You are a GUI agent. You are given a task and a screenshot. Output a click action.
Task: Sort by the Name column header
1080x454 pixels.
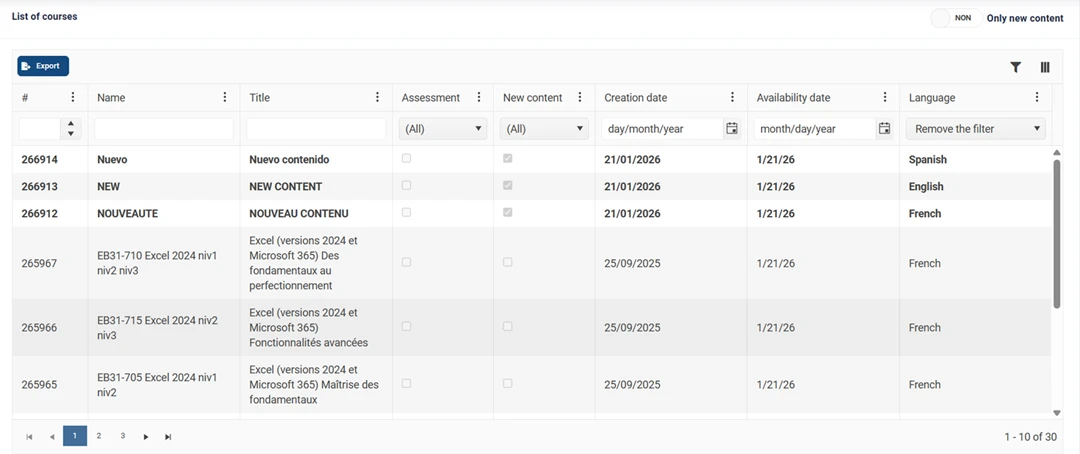[112, 98]
